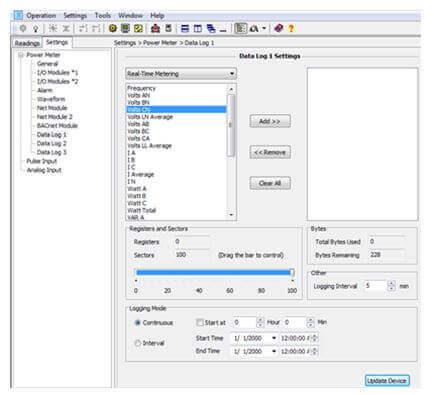434x395 pixels.
Task: Open the Window menu
Action: [x=130, y=16]
